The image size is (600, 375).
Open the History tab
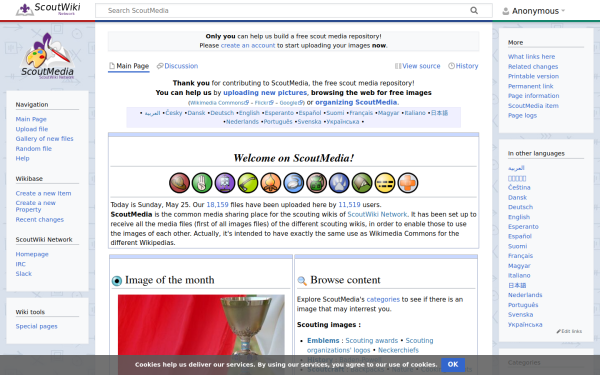463,66
